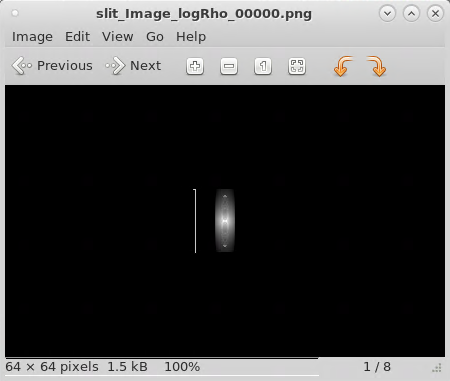Click the thin white vertical line in image
This screenshot has height=381, width=450.
195,221
